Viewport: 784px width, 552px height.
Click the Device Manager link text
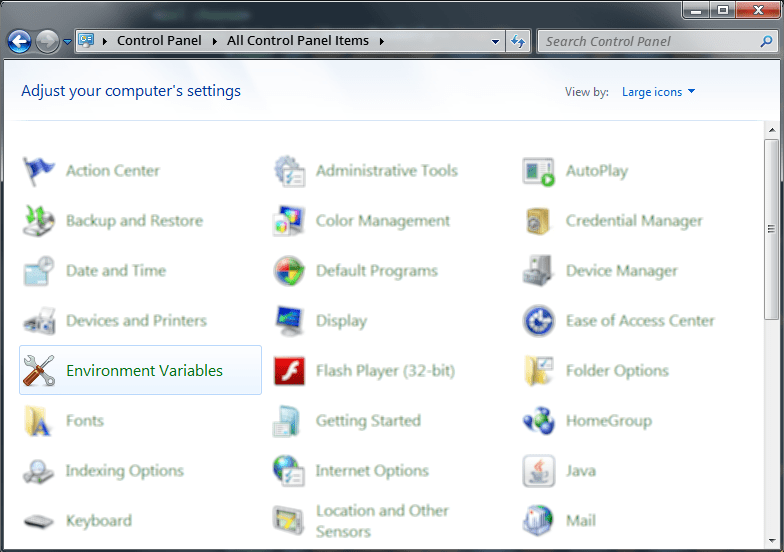[622, 271]
